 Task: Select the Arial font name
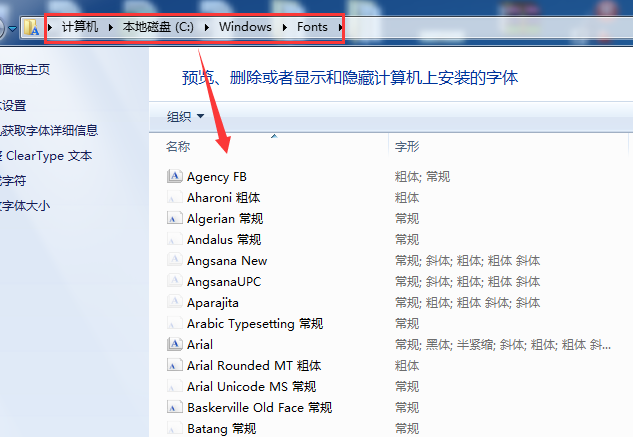[x=200, y=345]
